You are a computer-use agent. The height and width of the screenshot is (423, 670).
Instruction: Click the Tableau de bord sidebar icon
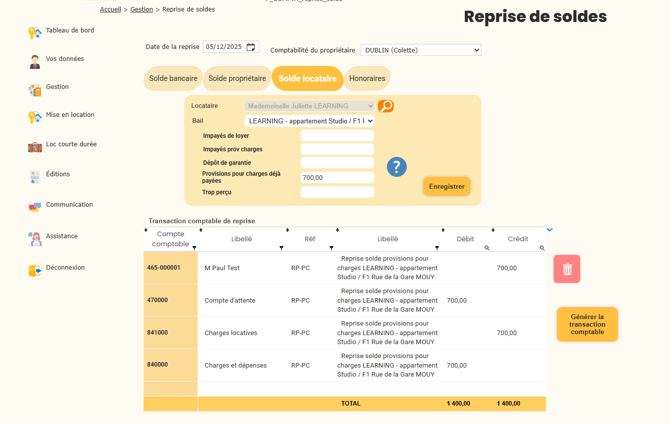click(35, 33)
